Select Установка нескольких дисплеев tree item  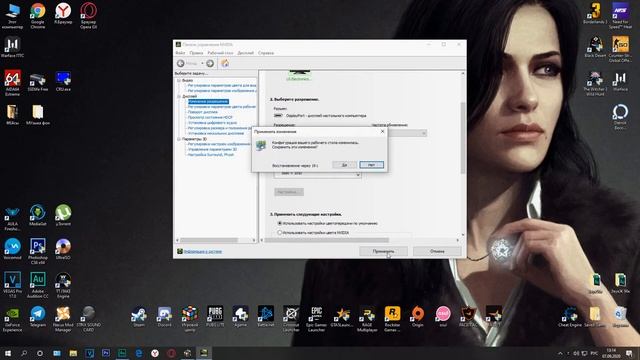coord(216,133)
